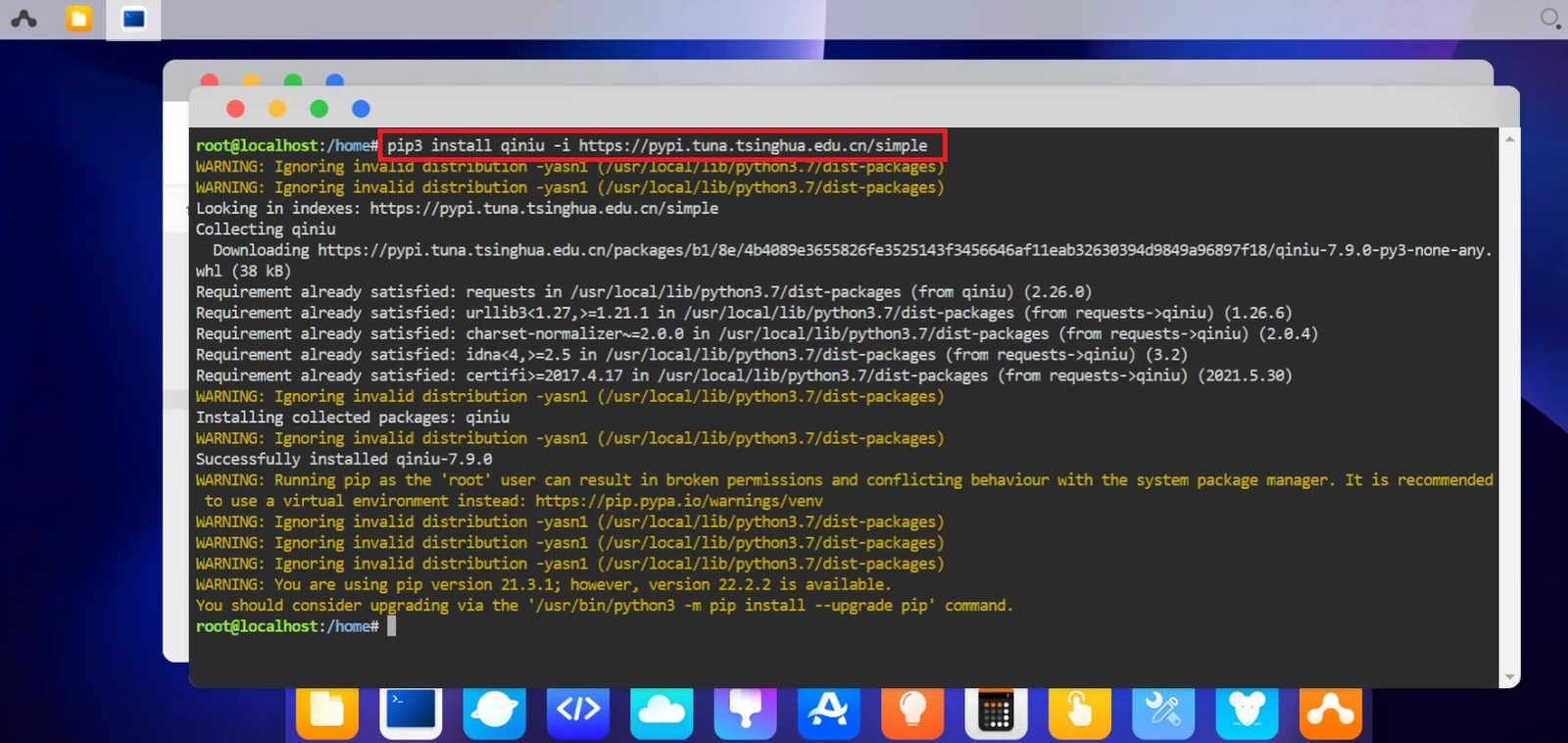1568x743 pixels.
Task: Open the search magnifier in the top-right corner
Action: click(x=1549, y=18)
